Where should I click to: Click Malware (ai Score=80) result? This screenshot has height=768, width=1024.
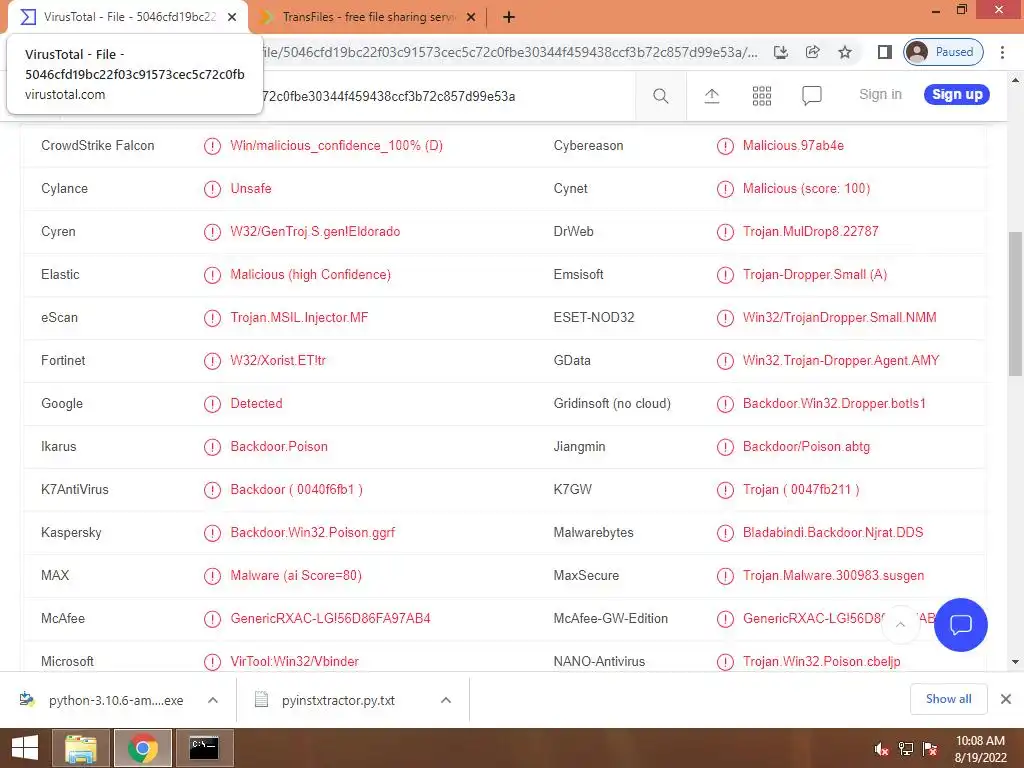[296, 576]
